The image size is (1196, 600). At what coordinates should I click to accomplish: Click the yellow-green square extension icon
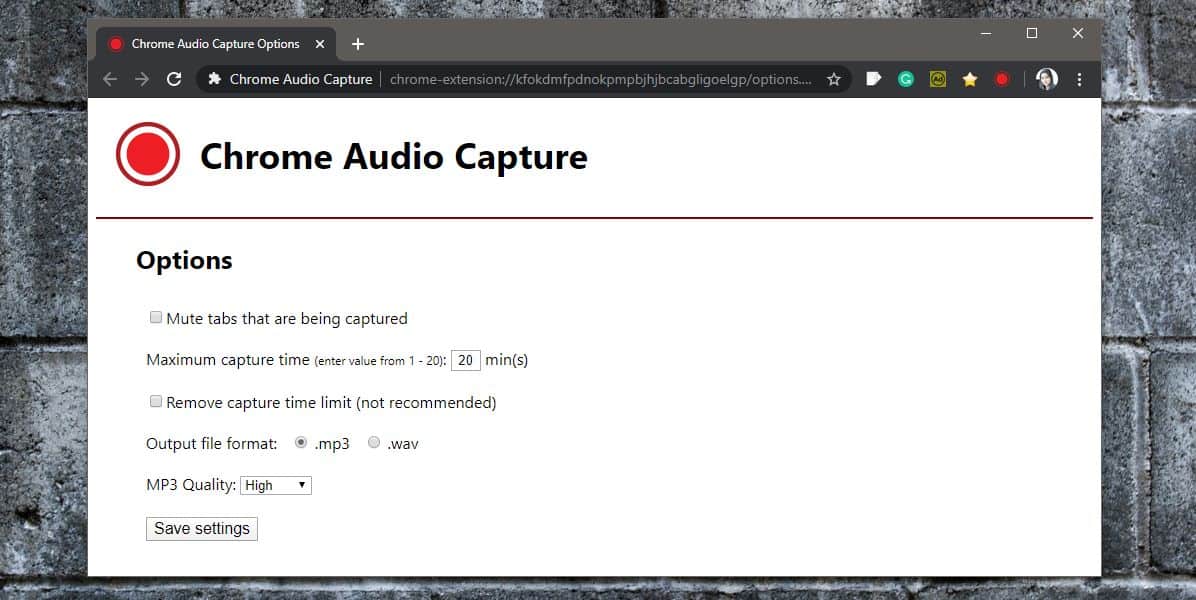[x=937, y=79]
